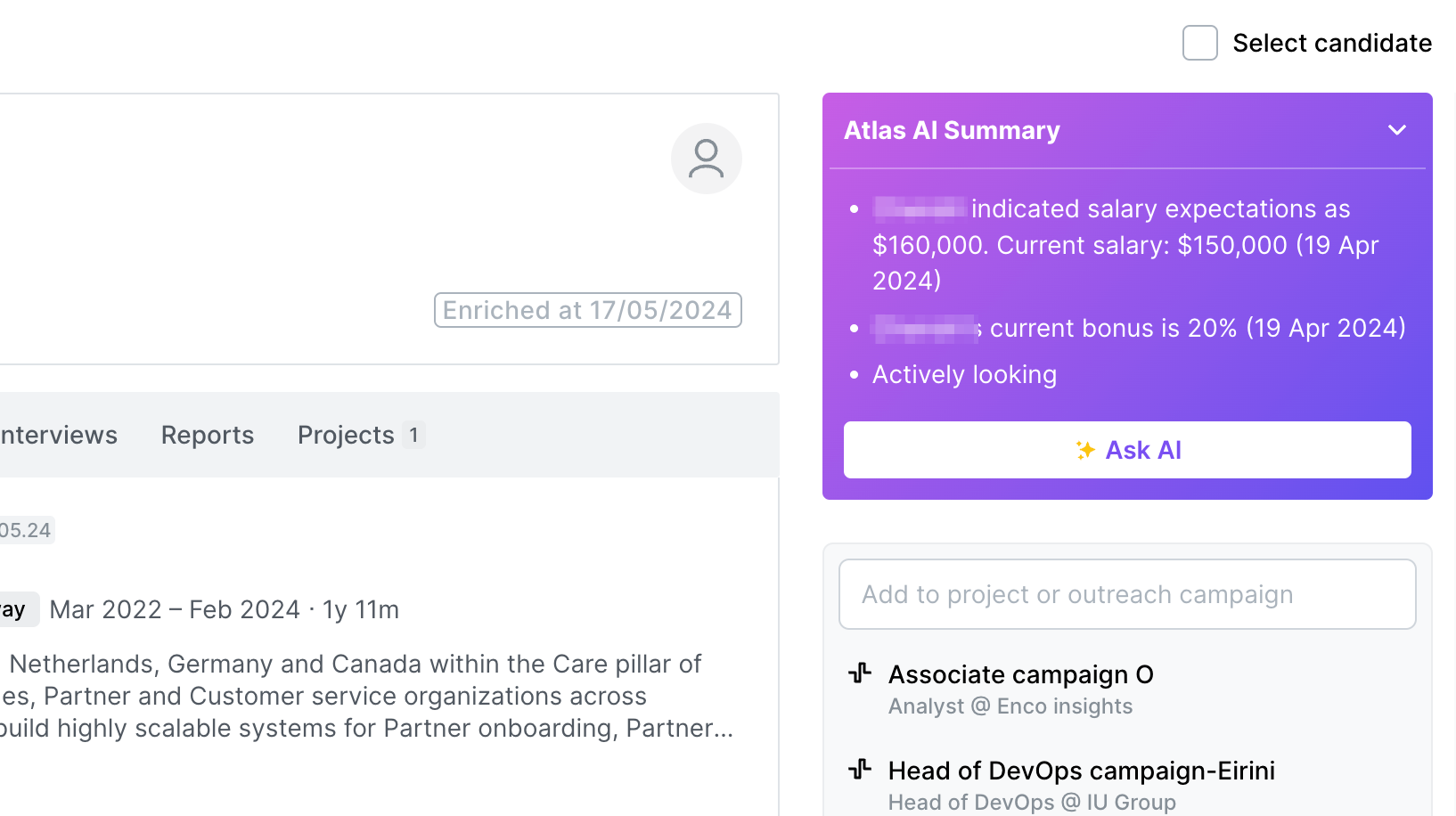Click the Enriched at 17/05/2024 badge

tap(587, 310)
